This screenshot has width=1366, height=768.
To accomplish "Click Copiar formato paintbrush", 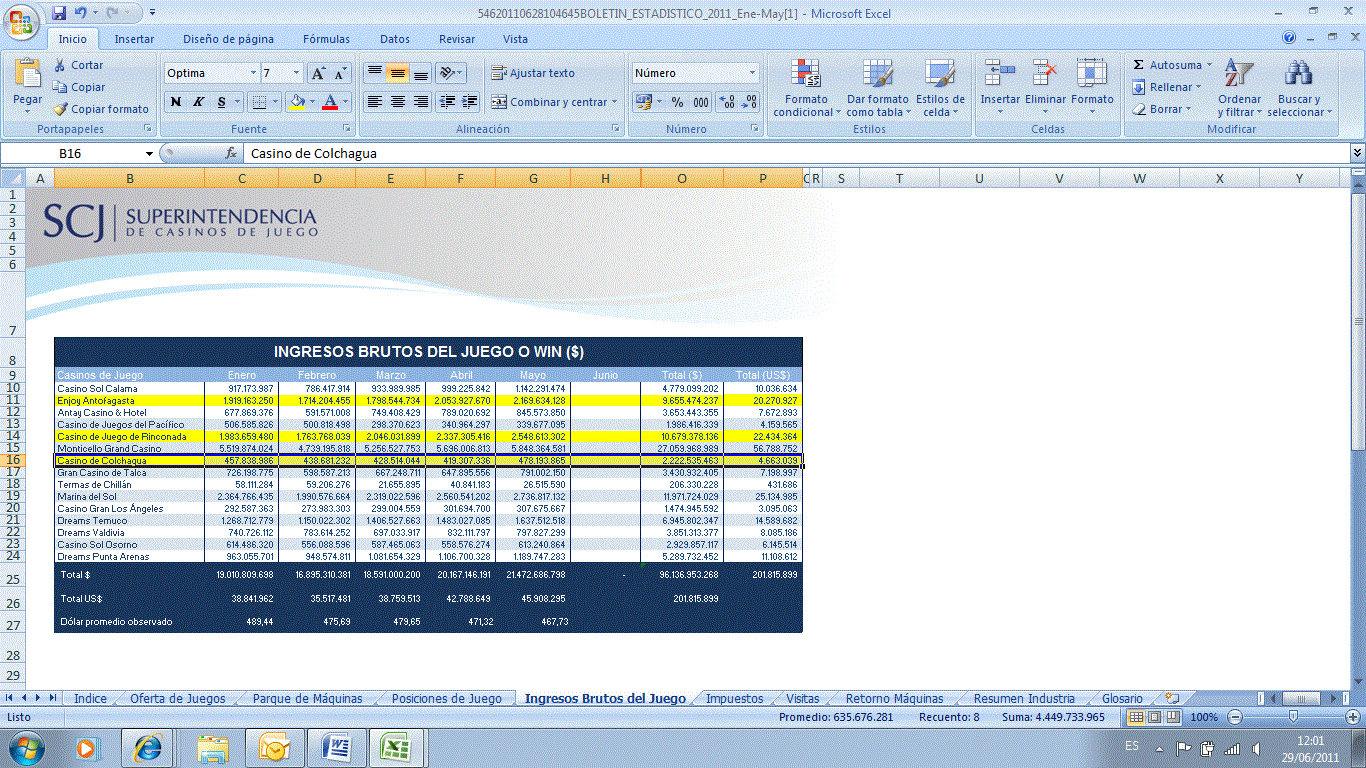I will click(x=101, y=109).
